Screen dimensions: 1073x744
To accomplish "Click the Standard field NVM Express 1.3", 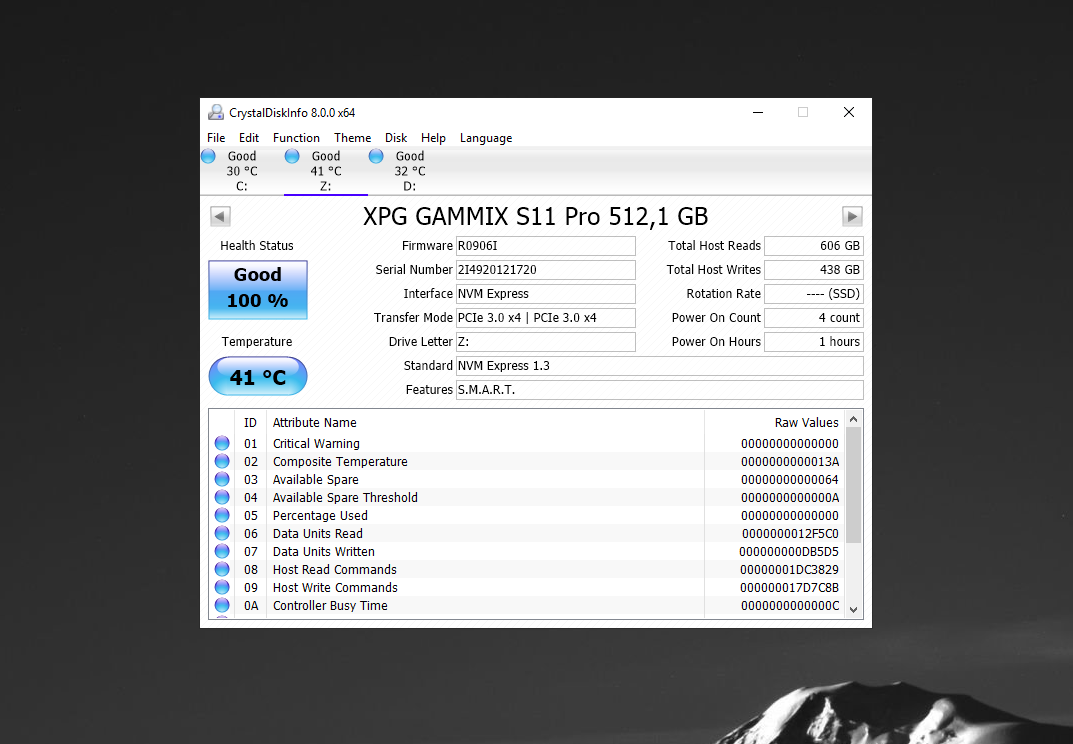I will tap(660, 365).
